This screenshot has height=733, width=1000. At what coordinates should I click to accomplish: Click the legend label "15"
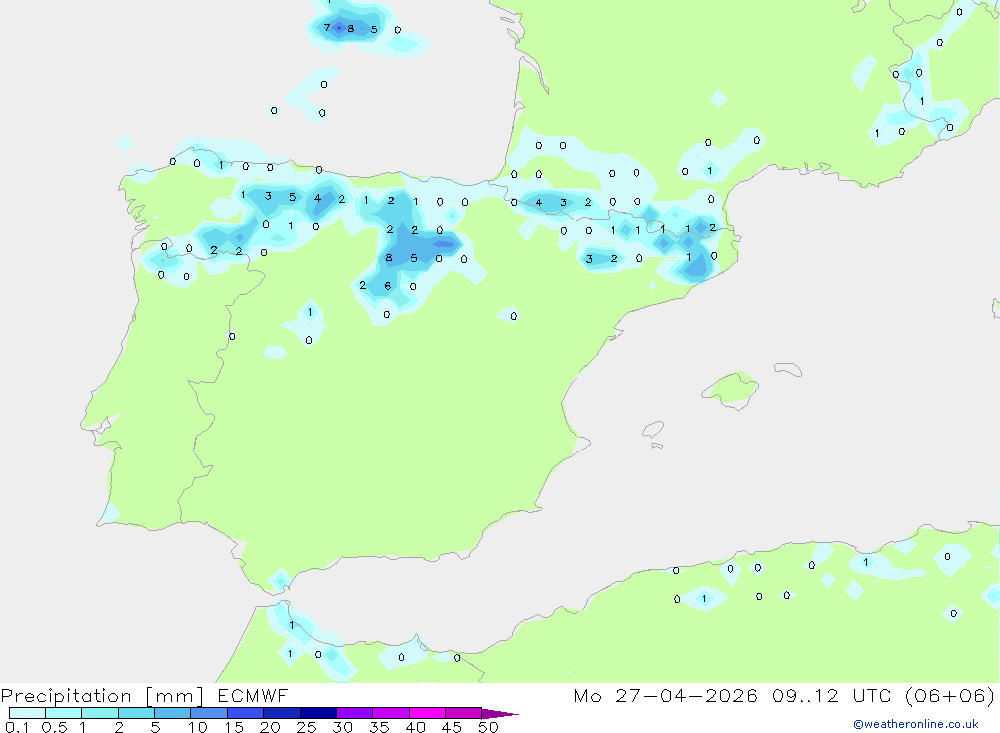pos(234,727)
